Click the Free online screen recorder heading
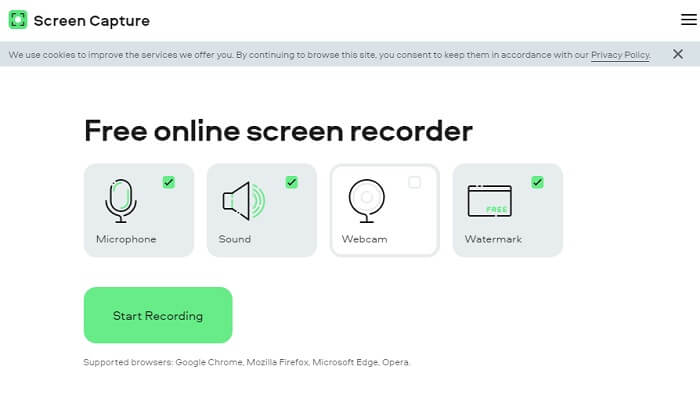This screenshot has width=700, height=395. pyautogui.click(x=278, y=131)
